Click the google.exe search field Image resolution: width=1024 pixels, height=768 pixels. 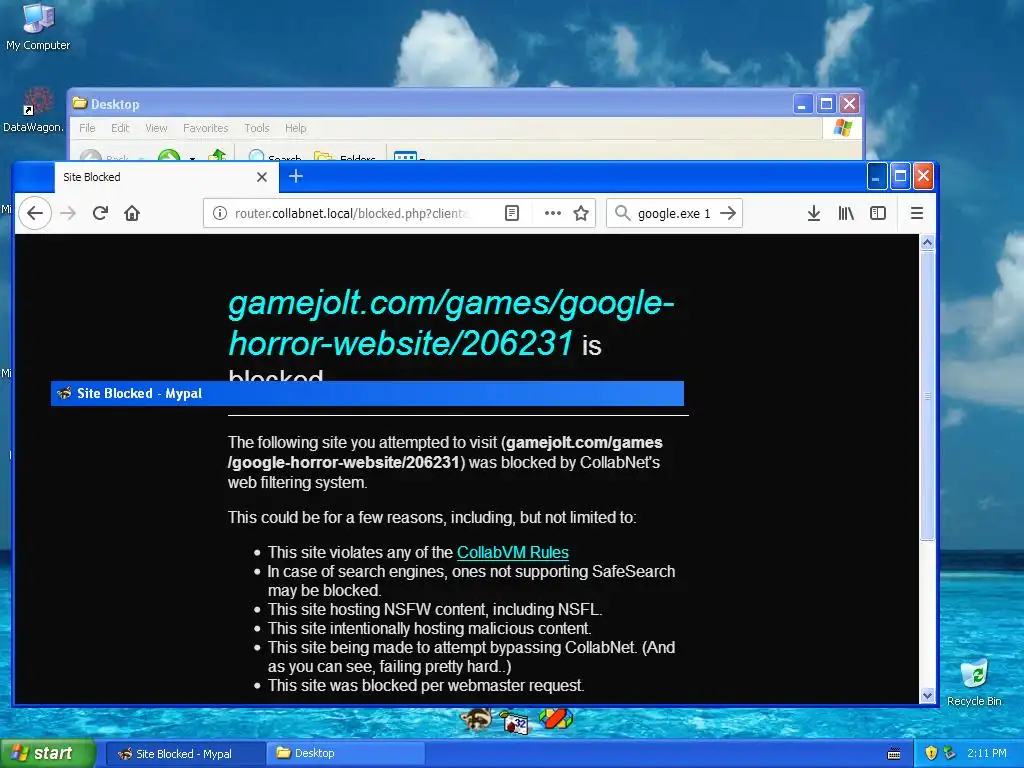[x=674, y=214]
